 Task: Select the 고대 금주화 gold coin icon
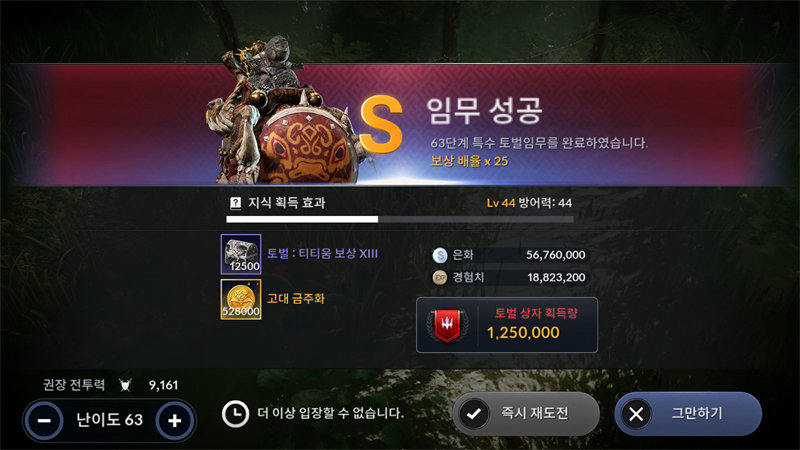point(241,299)
